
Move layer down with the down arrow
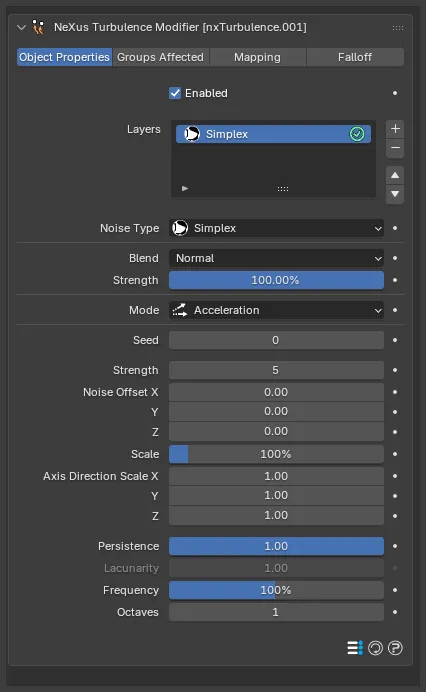pos(395,194)
